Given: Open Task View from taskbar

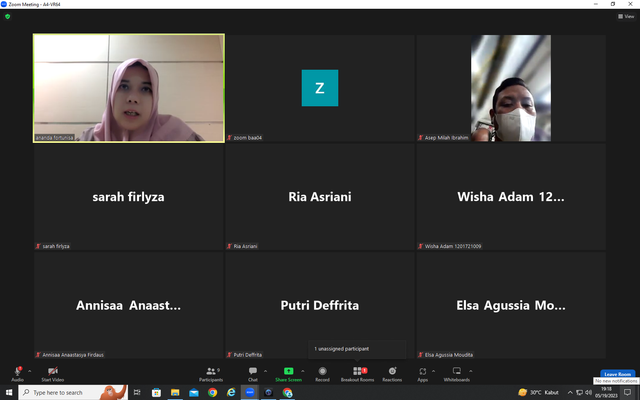Looking at the screenshot, I should pyautogui.click(x=137, y=392).
